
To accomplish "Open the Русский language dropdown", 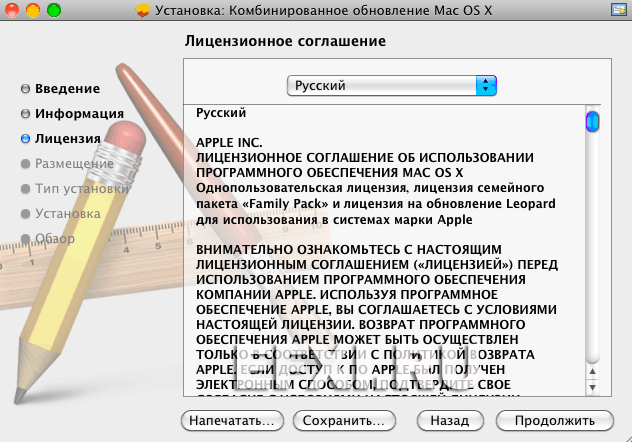I will coord(391,86).
